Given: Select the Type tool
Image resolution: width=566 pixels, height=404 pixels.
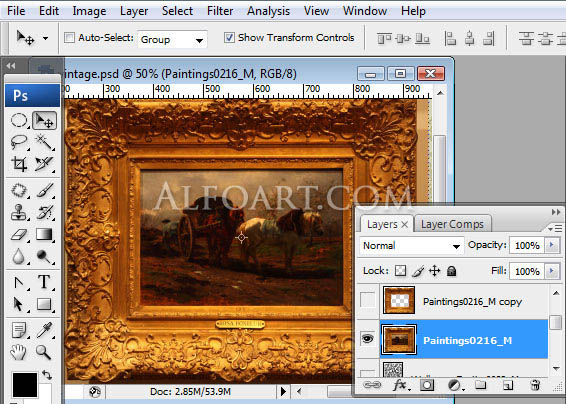Looking at the screenshot, I should point(44,282).
